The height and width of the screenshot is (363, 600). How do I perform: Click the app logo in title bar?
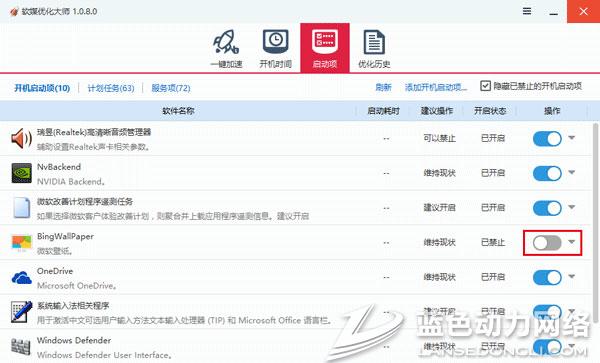tap(14, 12)
